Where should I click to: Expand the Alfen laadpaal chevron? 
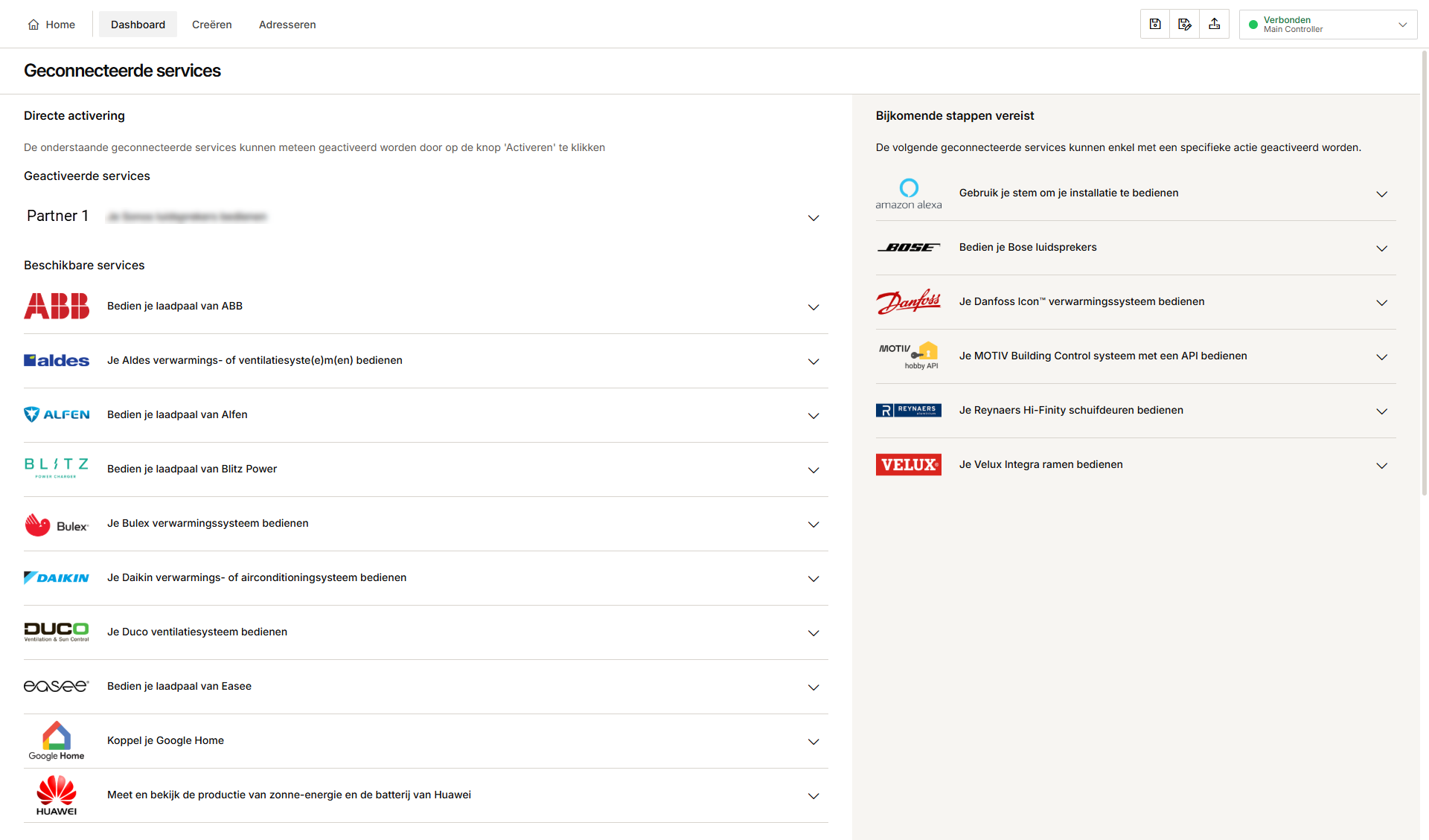click(813, 416)
